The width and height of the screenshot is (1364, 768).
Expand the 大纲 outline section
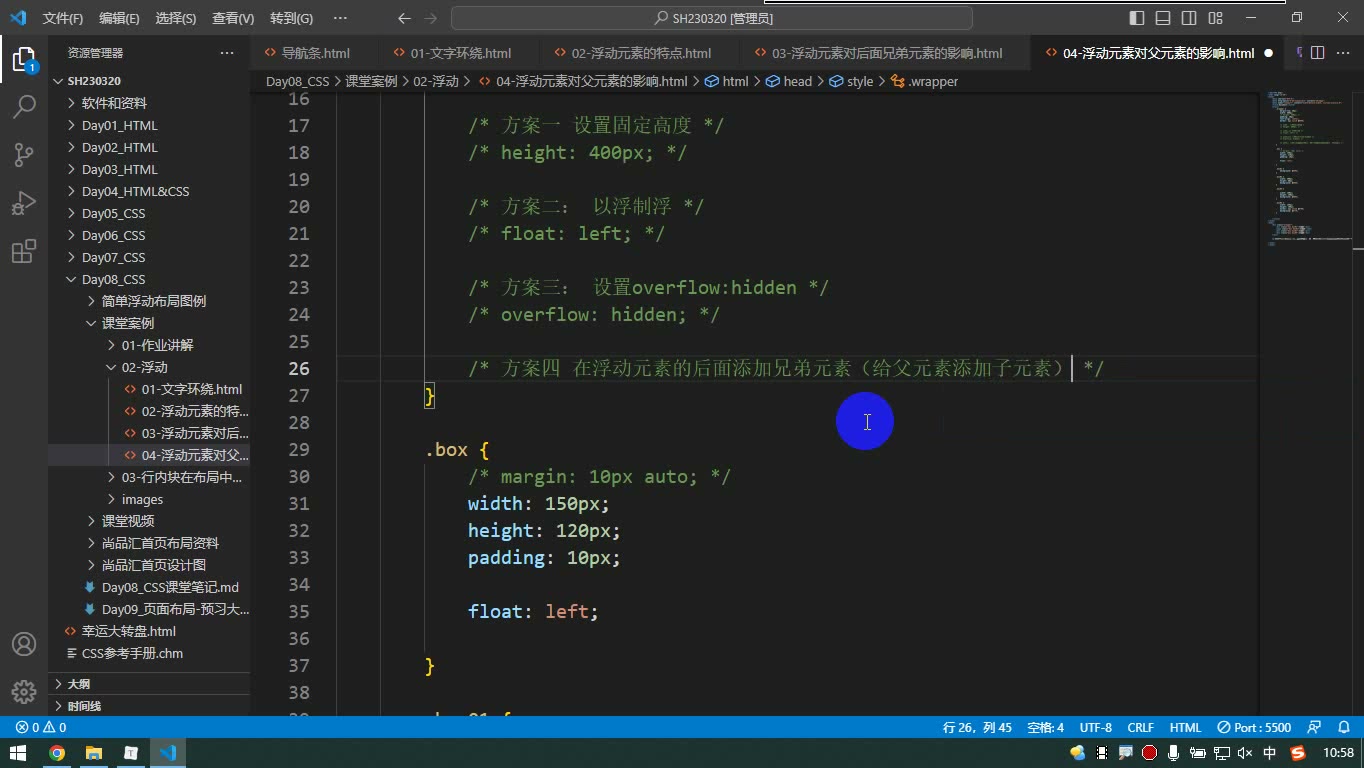tap(149, 684)
